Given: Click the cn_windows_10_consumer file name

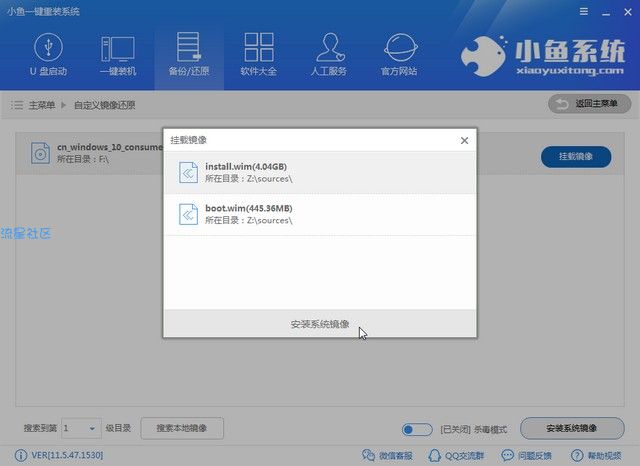Looking at the screenshot, I should 110,147.
